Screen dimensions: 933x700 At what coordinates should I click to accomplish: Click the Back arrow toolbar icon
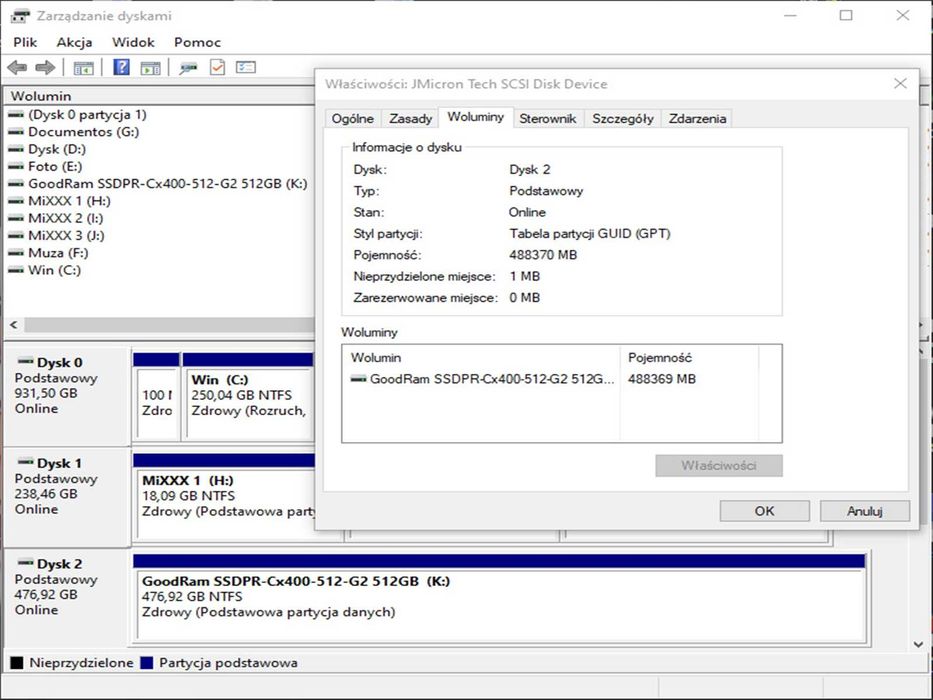(17, 67)
